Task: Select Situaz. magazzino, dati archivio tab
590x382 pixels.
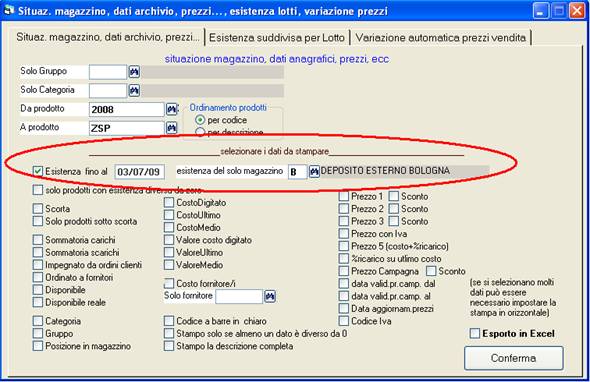Action: pos(108,37)
